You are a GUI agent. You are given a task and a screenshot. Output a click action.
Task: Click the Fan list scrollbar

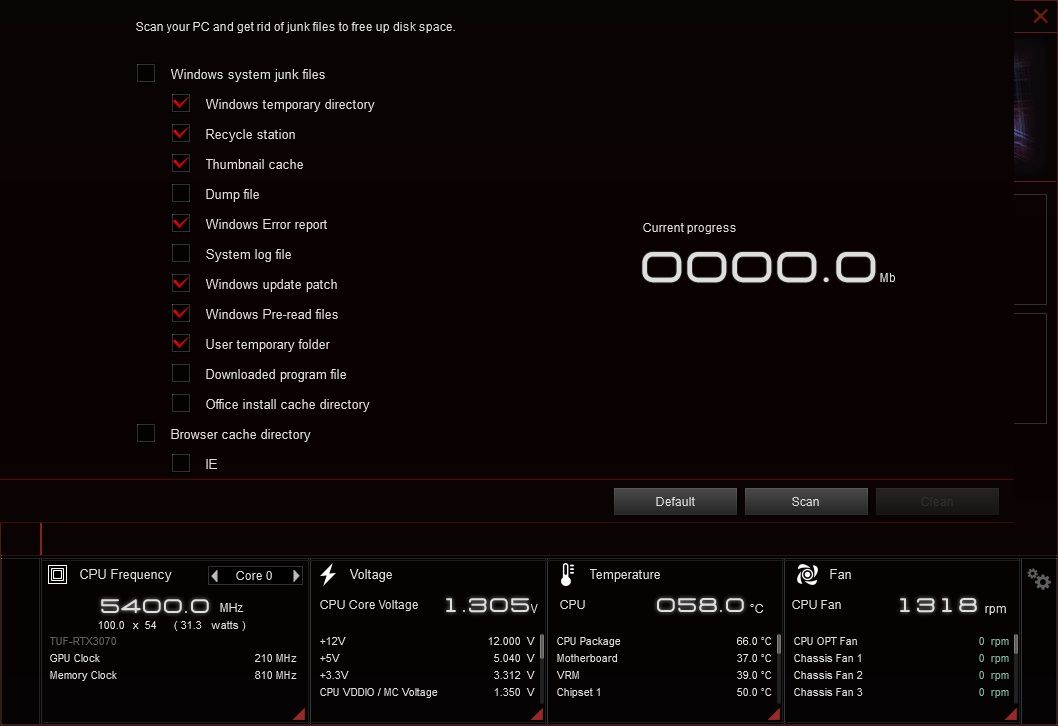pyautogui.click(x=1015, y=644)
